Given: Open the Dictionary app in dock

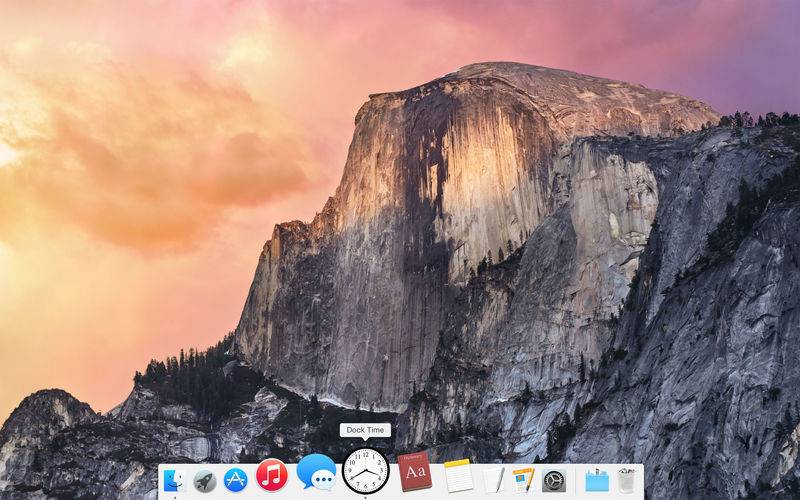Looking at the screenshot, I should 415,471.
